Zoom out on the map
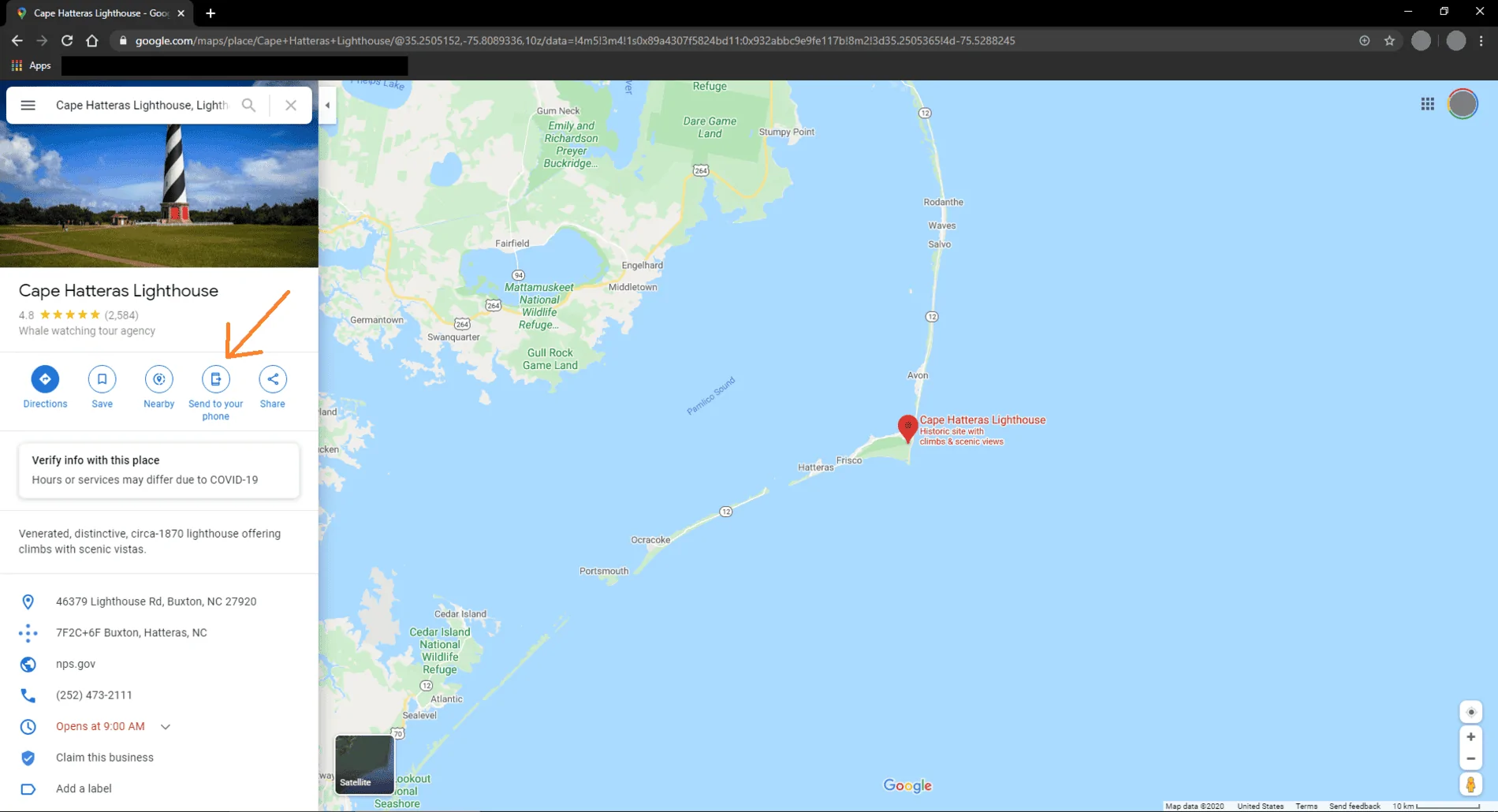The height and width of the screenshot is (812, 1498). pyautogui.click(x=1470, y=759)
